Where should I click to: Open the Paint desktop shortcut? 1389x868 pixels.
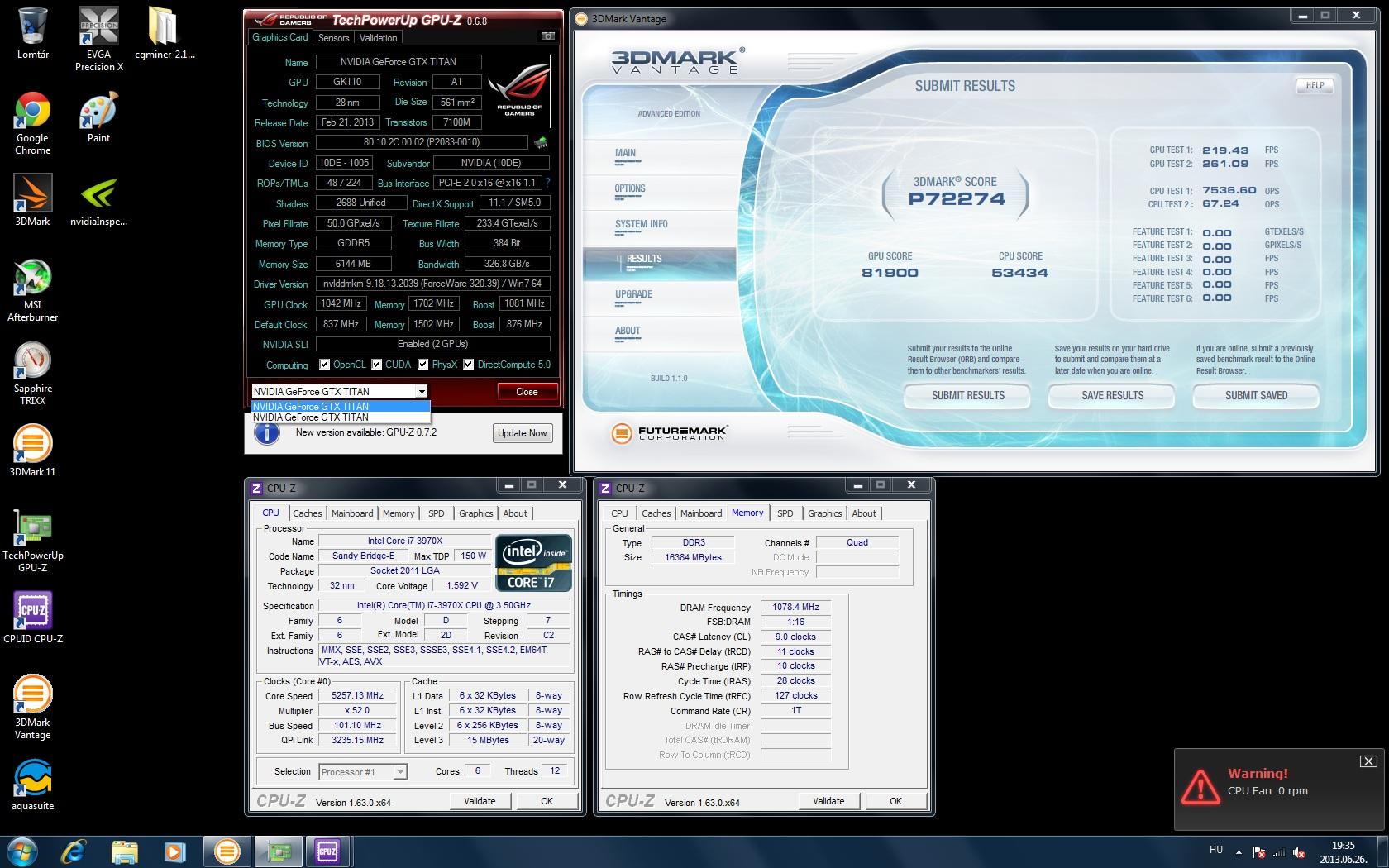[98, 117]
